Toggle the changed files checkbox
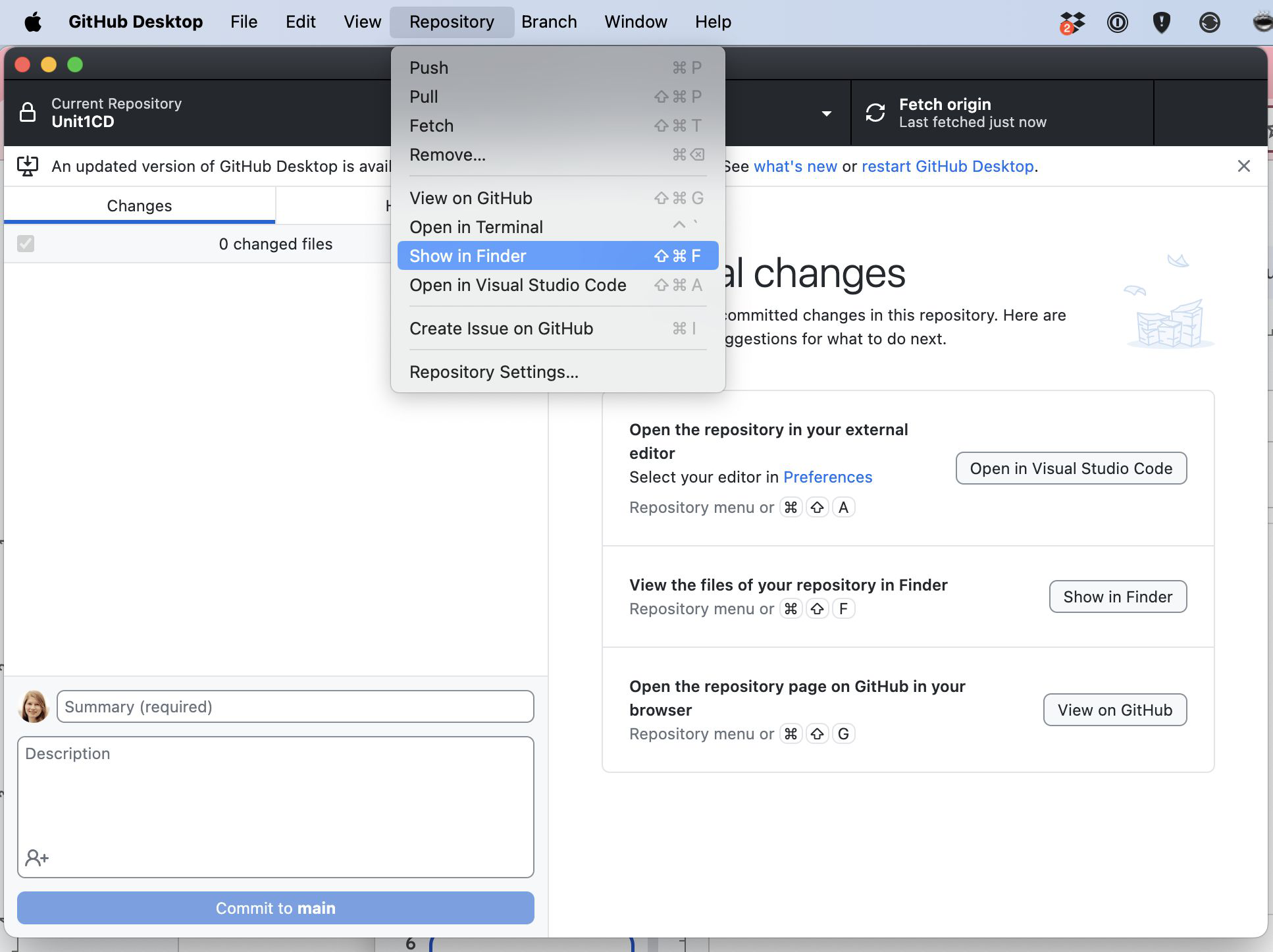This screenshot has height=952, width=1273. [x=26, y=244]
